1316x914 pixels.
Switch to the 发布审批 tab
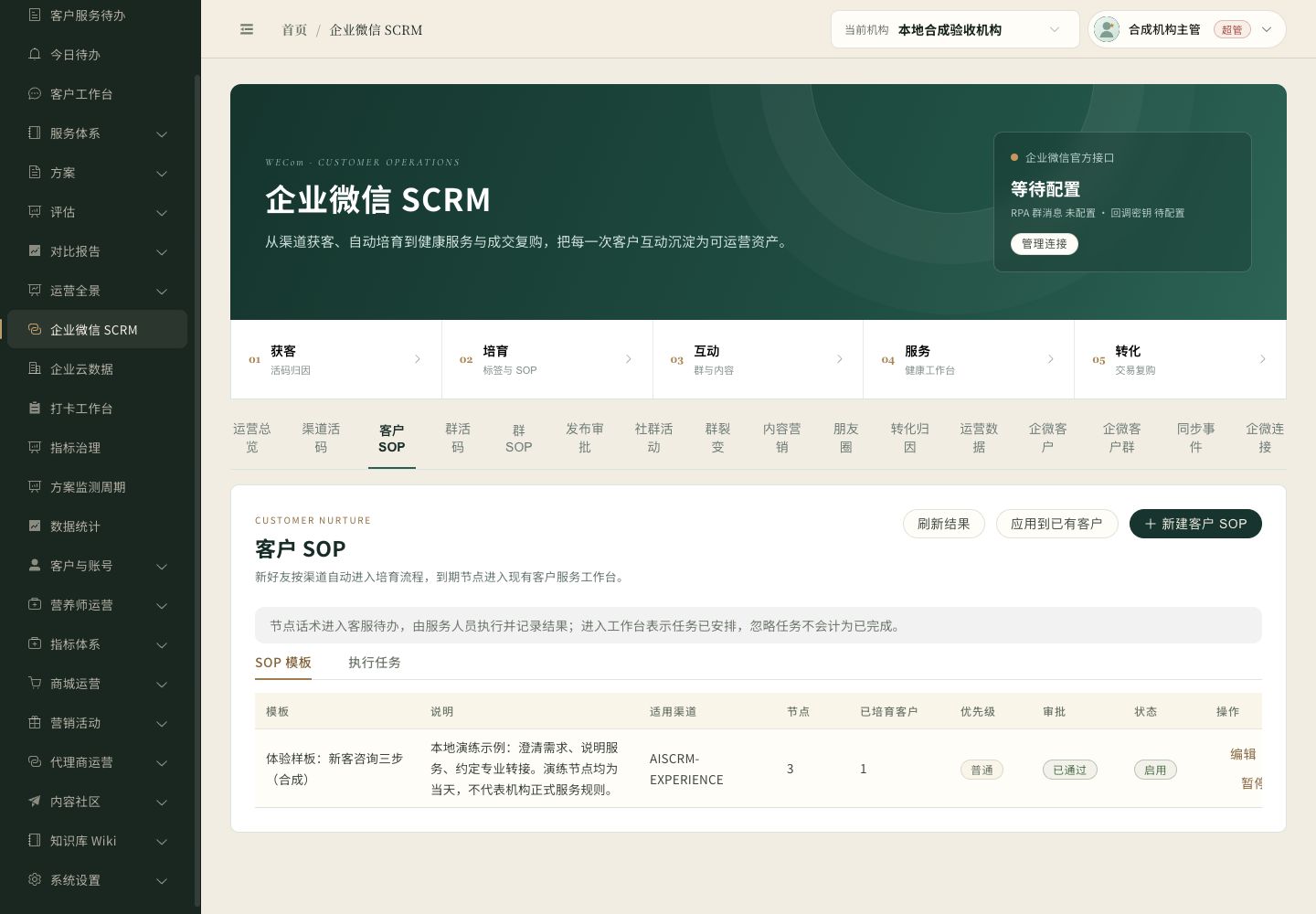(585, 438)
